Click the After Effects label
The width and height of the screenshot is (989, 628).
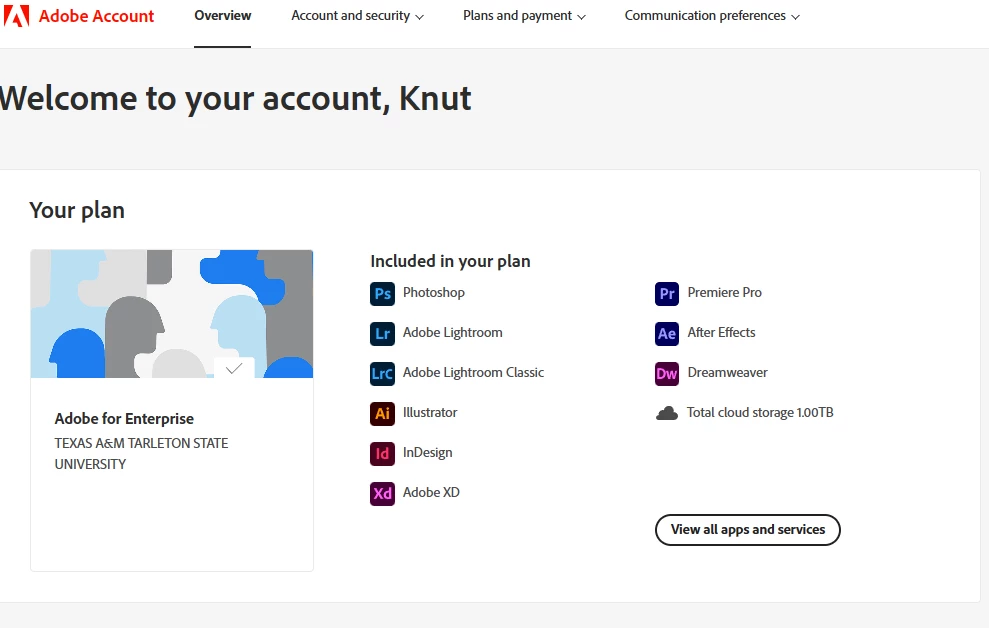(x=722, y=332)
